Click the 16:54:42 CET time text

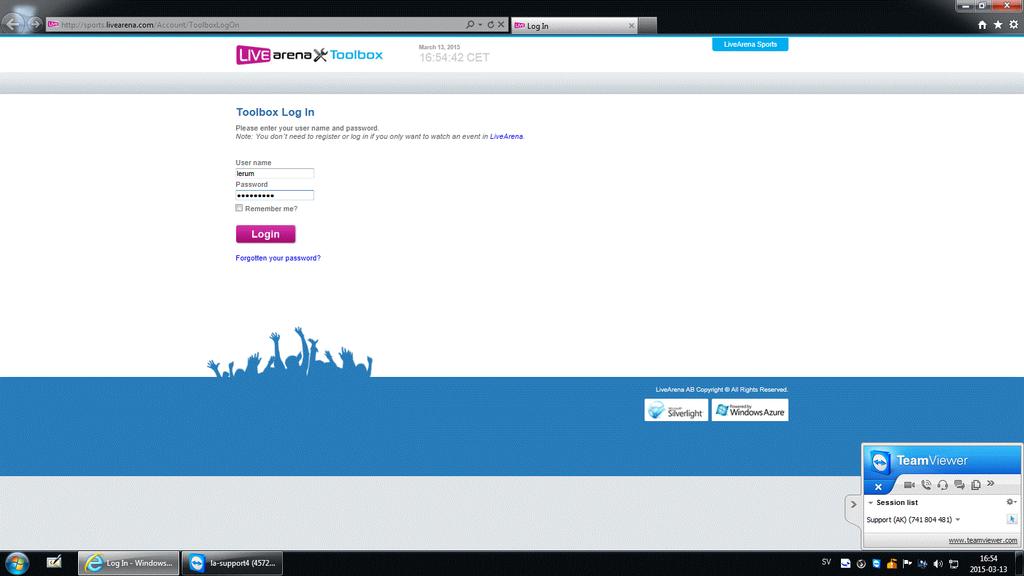[455, 57]
